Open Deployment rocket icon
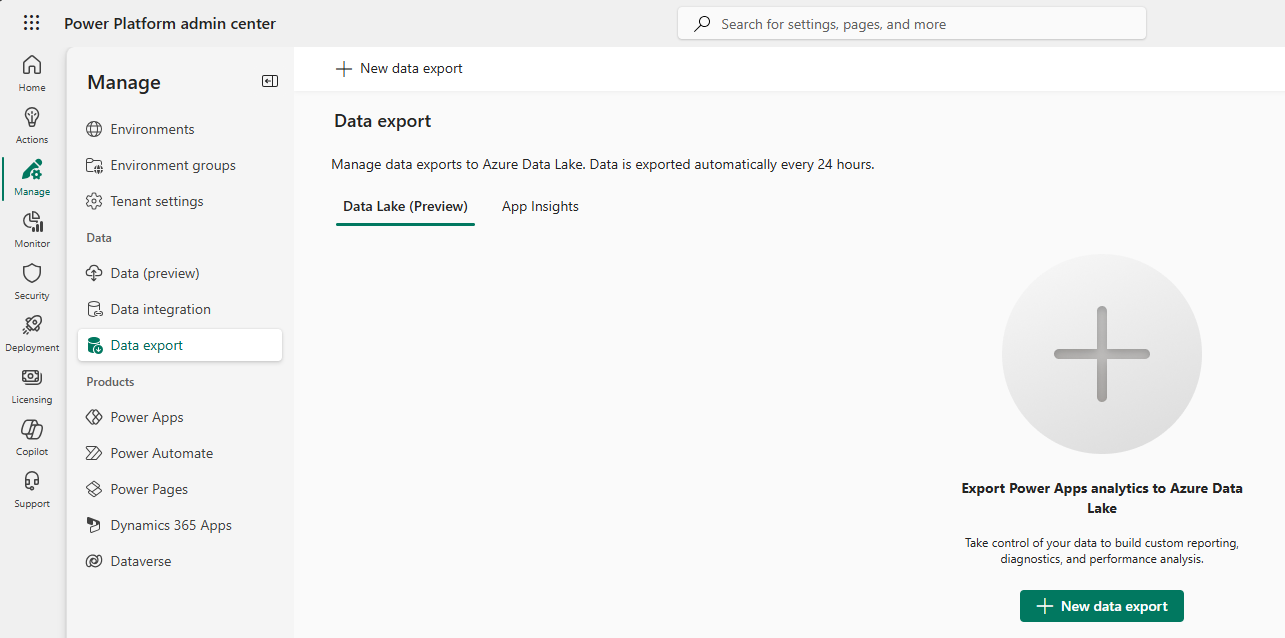The height and width of the screenshot is (638, 1285). [x=32, y=333]
